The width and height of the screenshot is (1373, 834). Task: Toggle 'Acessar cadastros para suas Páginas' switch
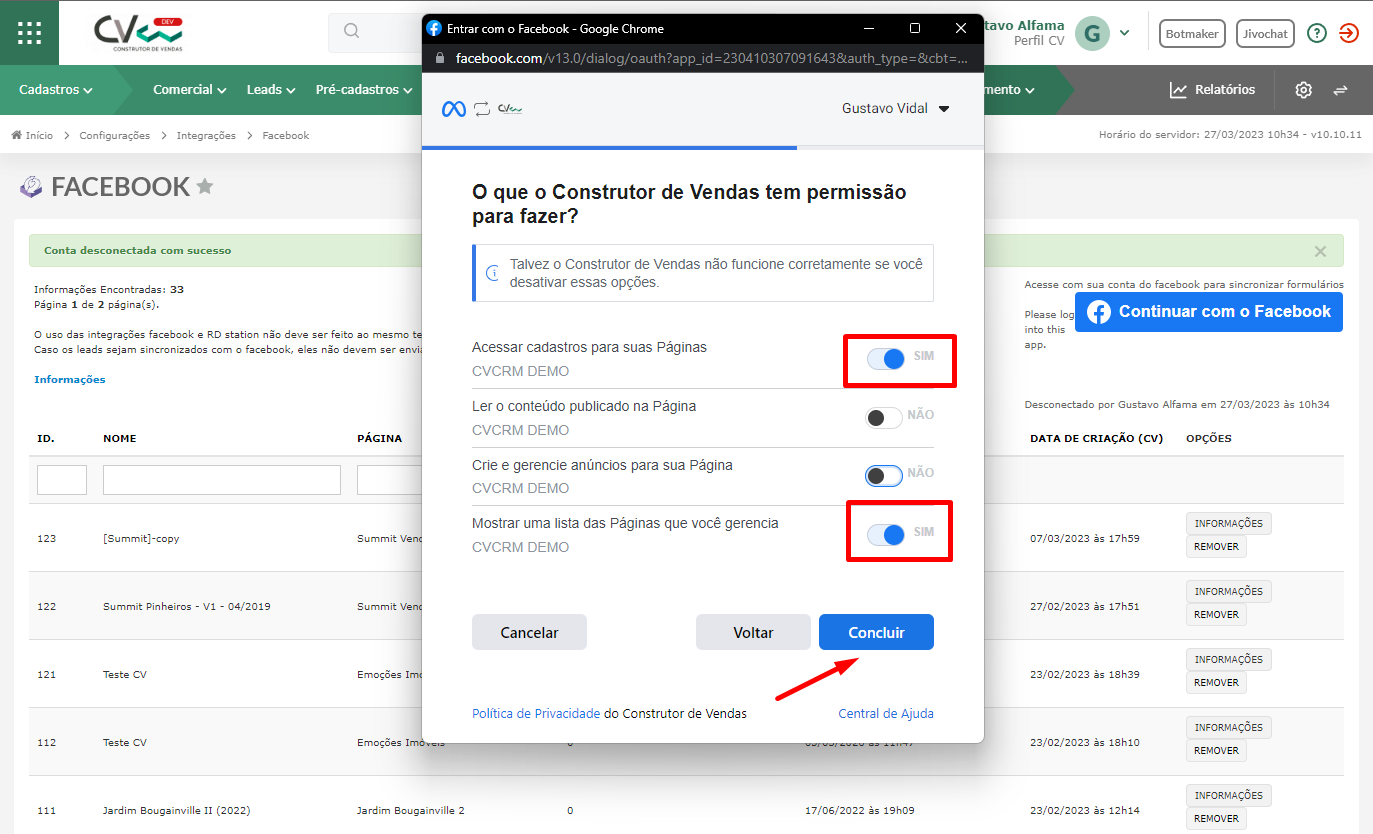point(886,359)
